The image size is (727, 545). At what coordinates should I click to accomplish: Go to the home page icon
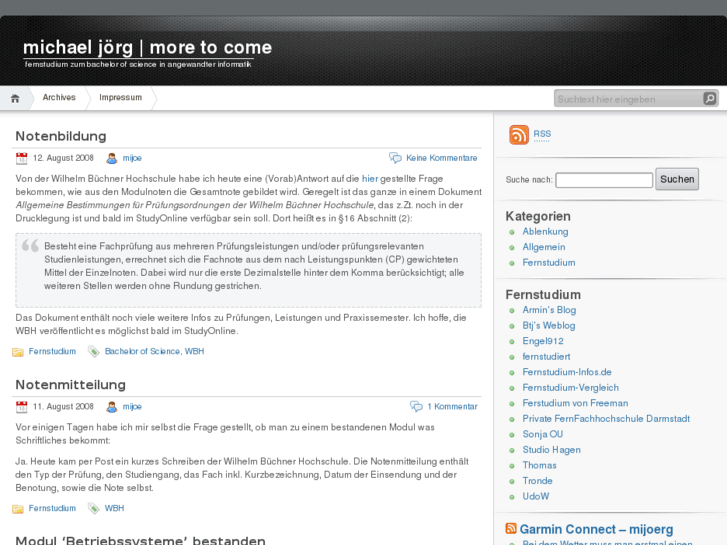pos(15,98)
